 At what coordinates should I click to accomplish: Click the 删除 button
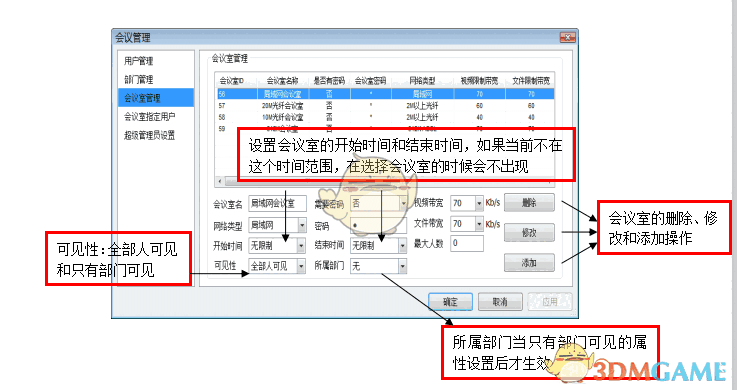coord(529,203)
